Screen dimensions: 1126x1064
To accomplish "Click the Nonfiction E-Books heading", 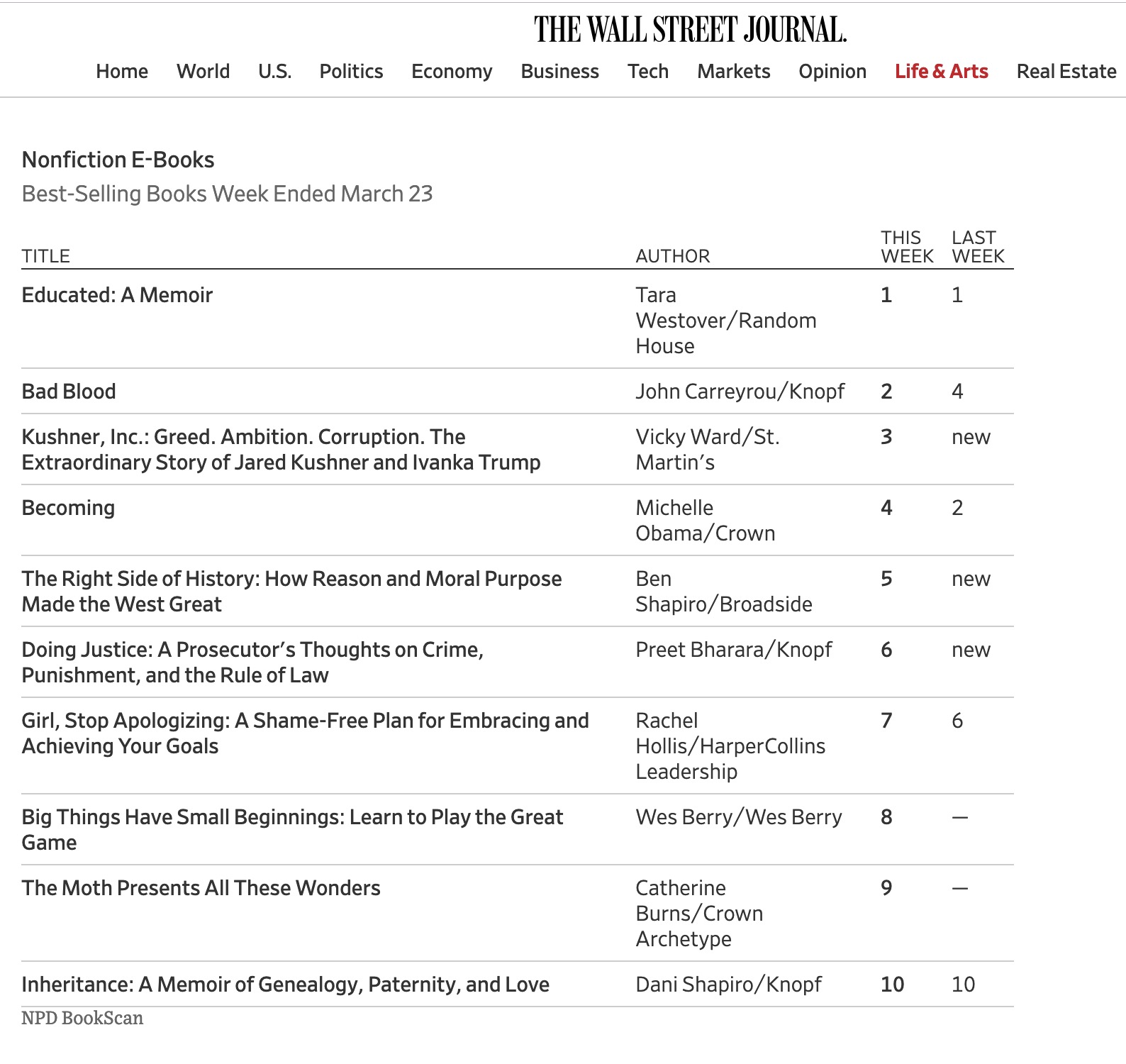I will [118, 160].
